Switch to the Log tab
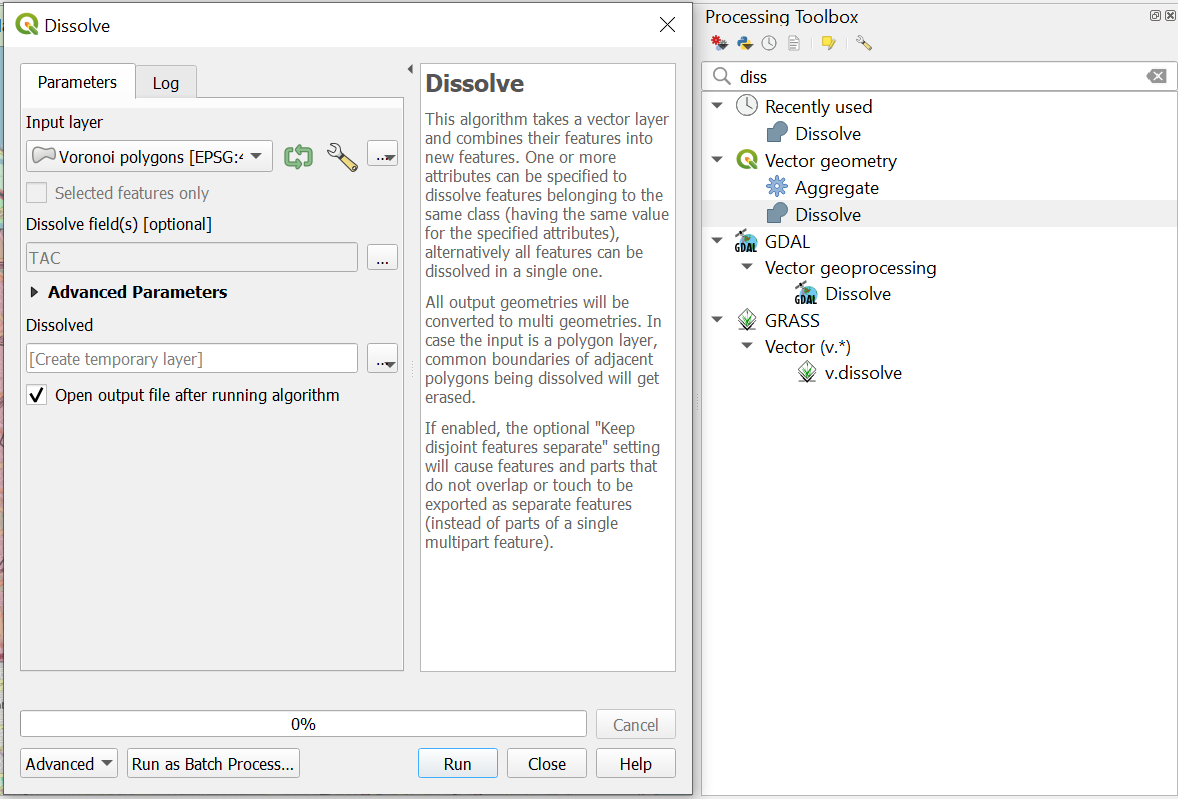1178x799 pixels. coord(166,82)
